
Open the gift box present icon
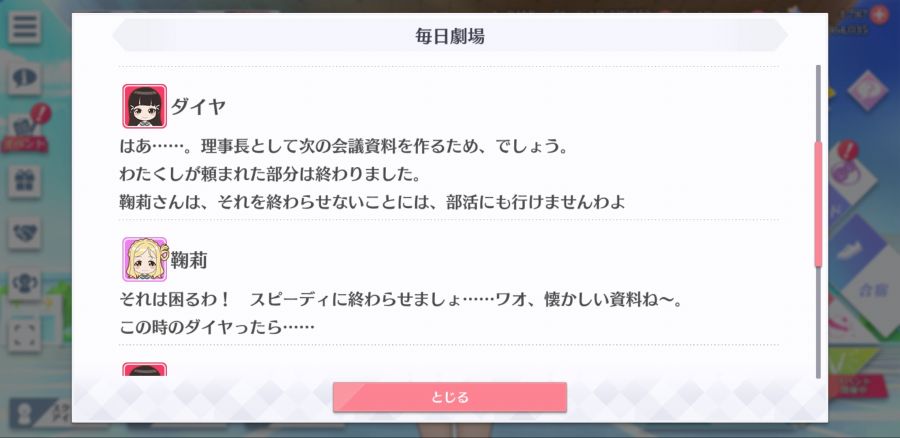tap(24, 182)
